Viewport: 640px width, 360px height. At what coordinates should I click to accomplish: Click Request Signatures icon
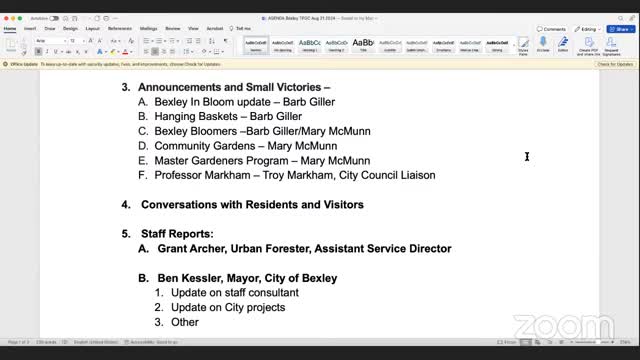pyautogui.click(x=611, y=47)
